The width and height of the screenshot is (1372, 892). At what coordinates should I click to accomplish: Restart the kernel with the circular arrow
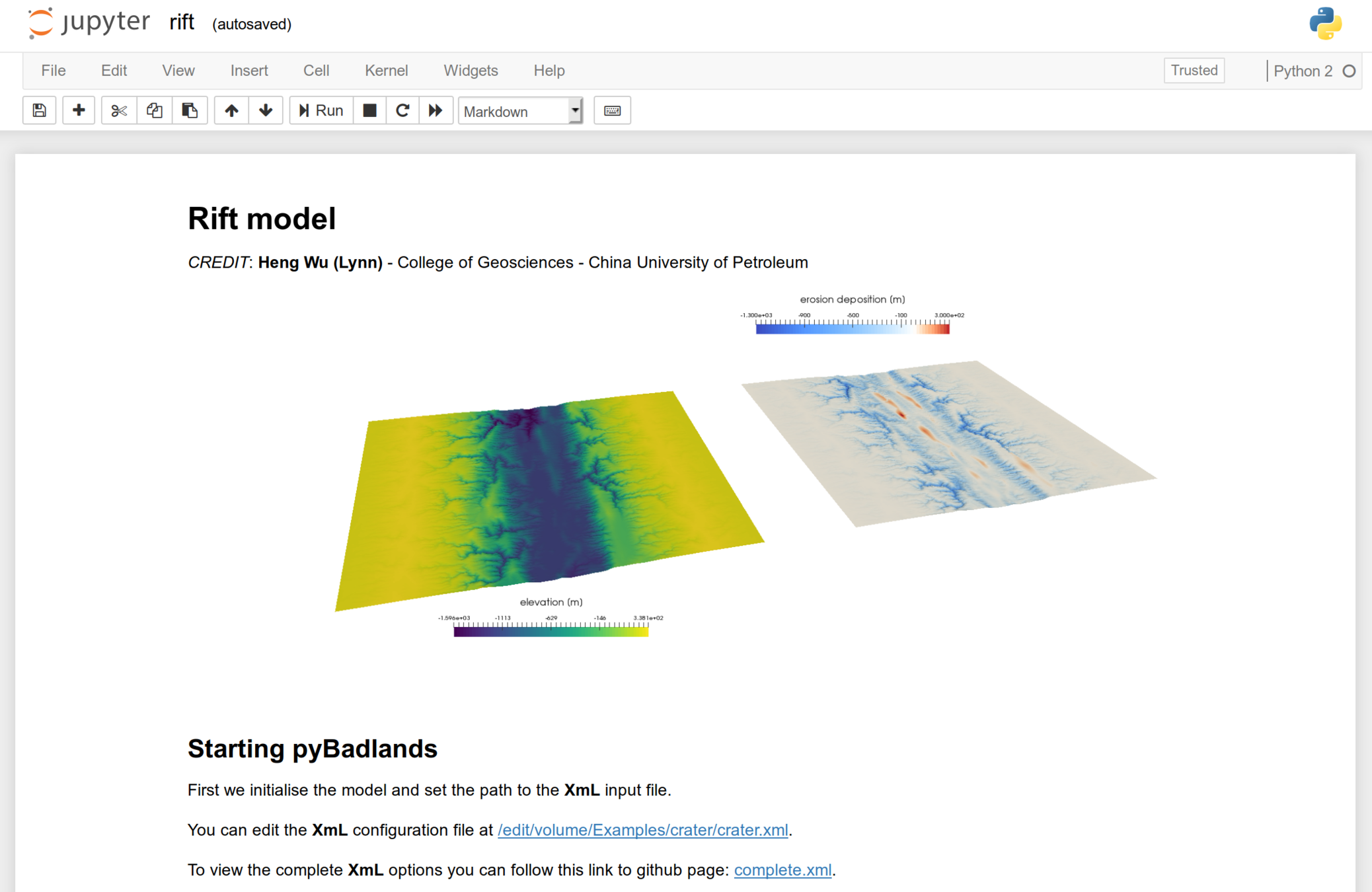(402, 110)
